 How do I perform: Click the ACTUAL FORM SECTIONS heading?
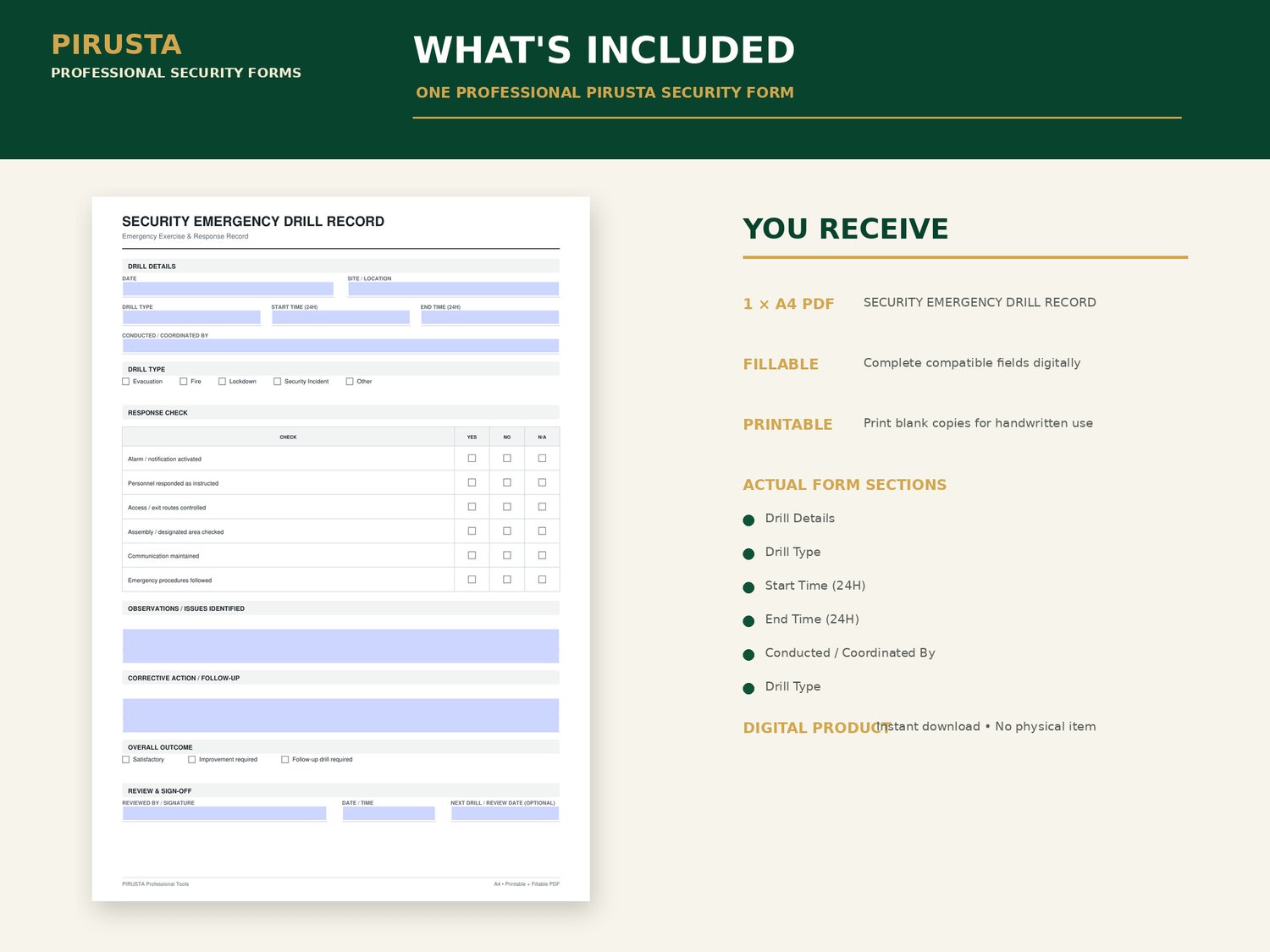845,485
